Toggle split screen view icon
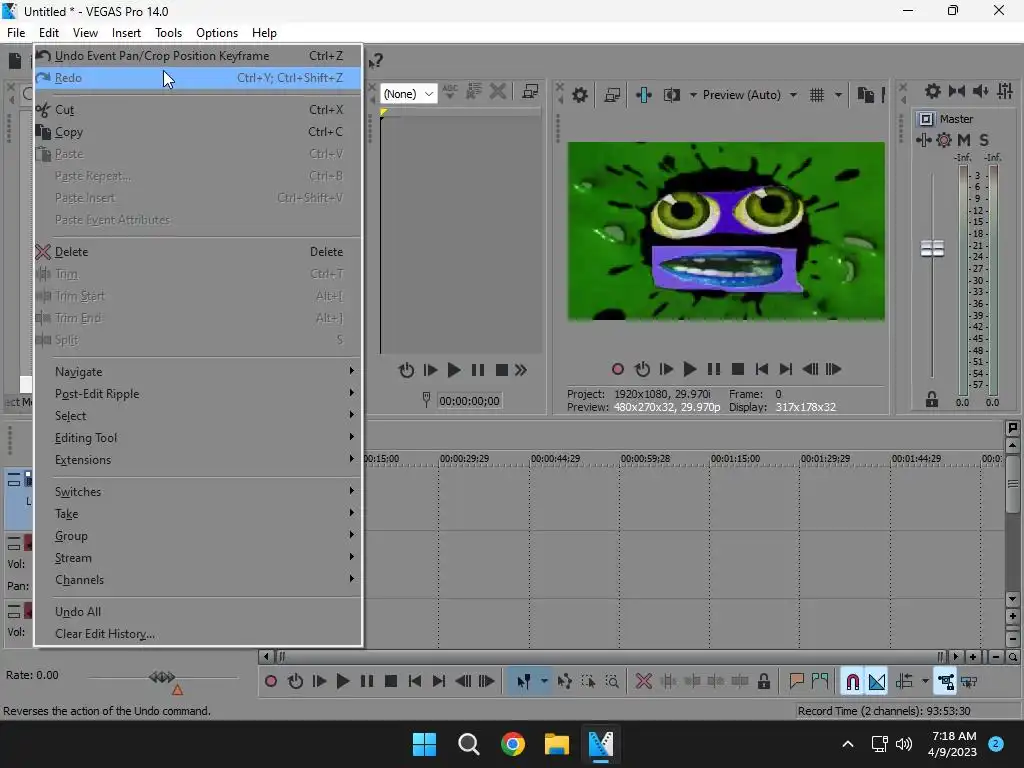This screenshot has height=768, width=1024. point(671,95)
